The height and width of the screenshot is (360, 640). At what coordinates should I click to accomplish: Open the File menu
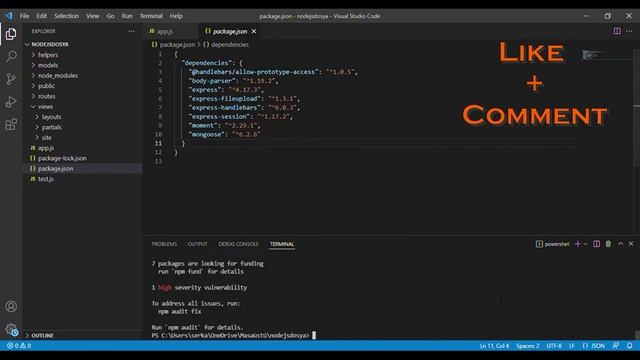coord(24,16)
